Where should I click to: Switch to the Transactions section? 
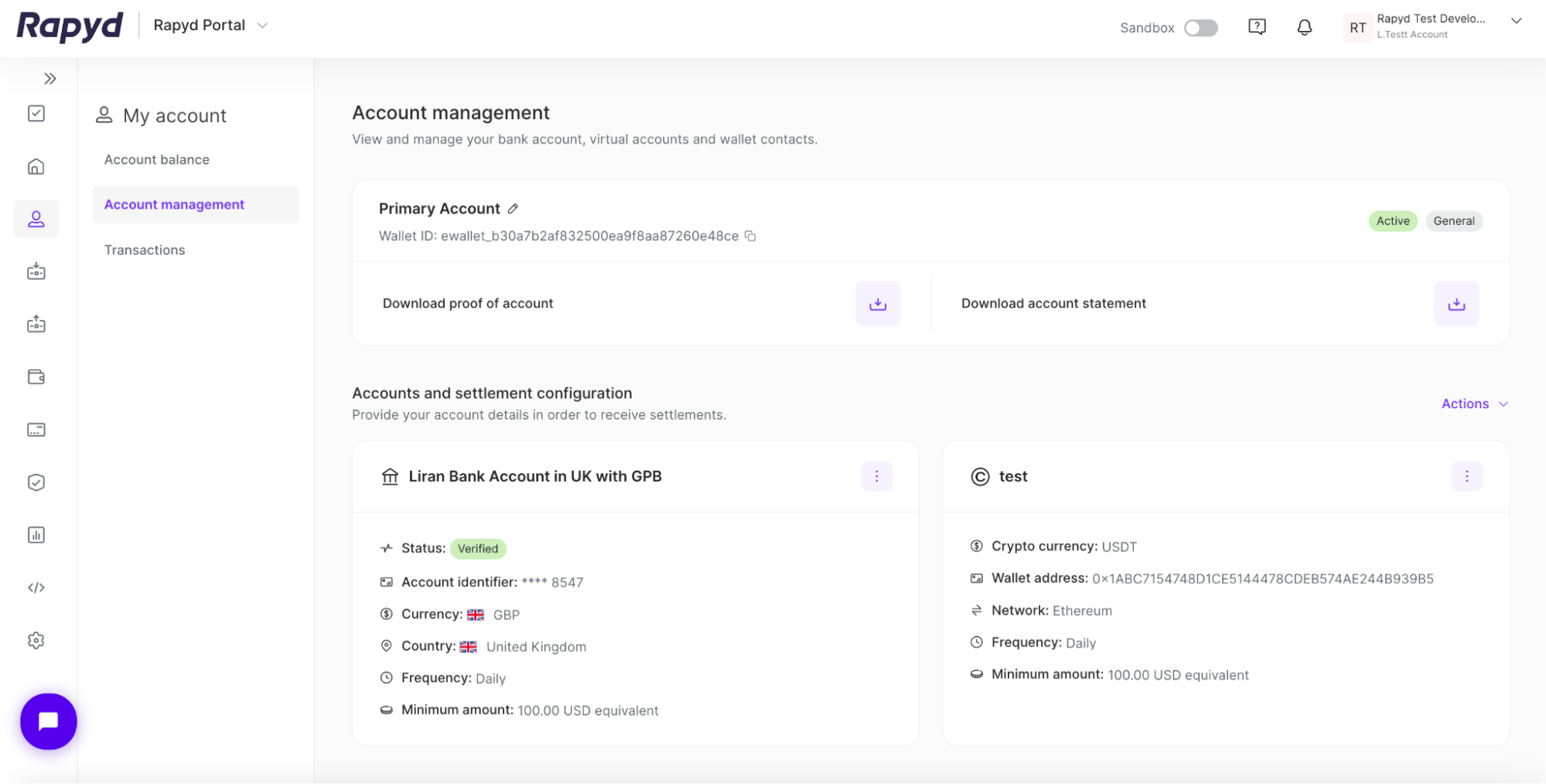coord(144,249)
